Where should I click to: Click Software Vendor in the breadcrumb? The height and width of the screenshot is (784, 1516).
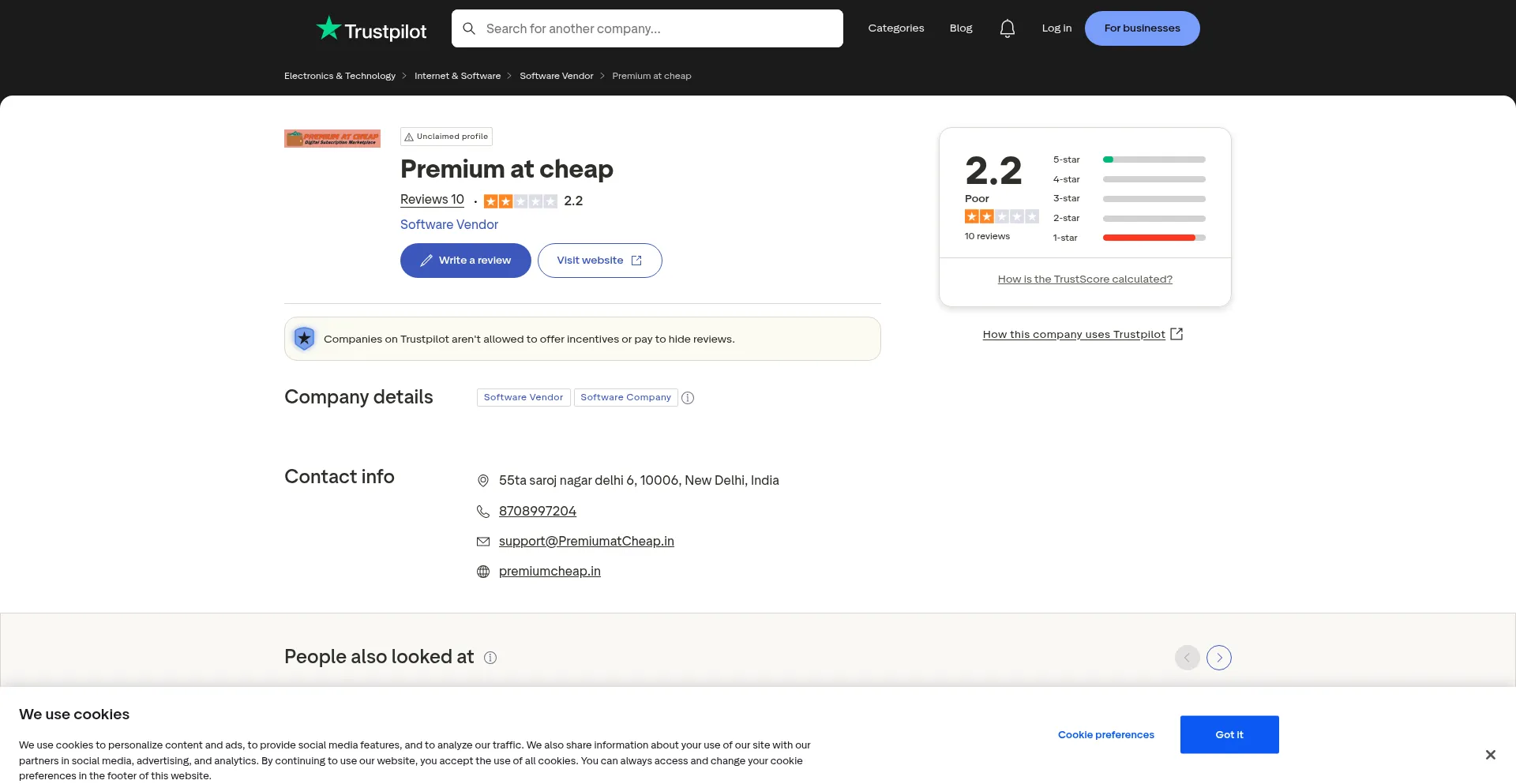click(x=556, y=76)
